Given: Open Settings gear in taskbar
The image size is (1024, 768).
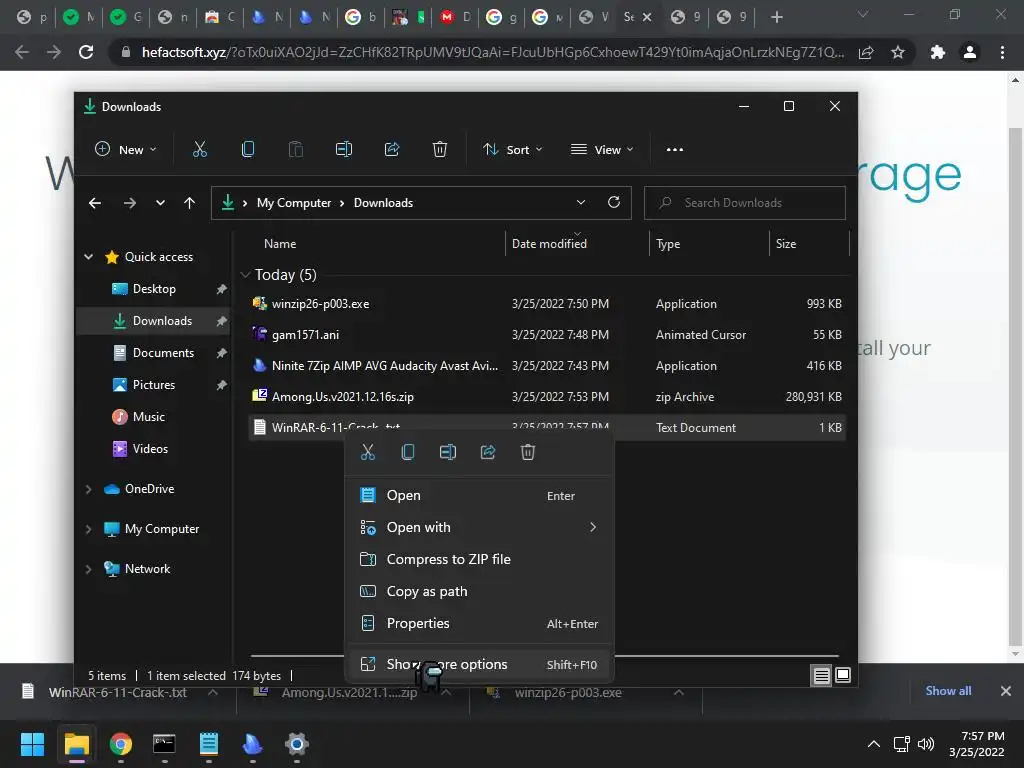Looking at the screenshot, I should click(296, 744).
